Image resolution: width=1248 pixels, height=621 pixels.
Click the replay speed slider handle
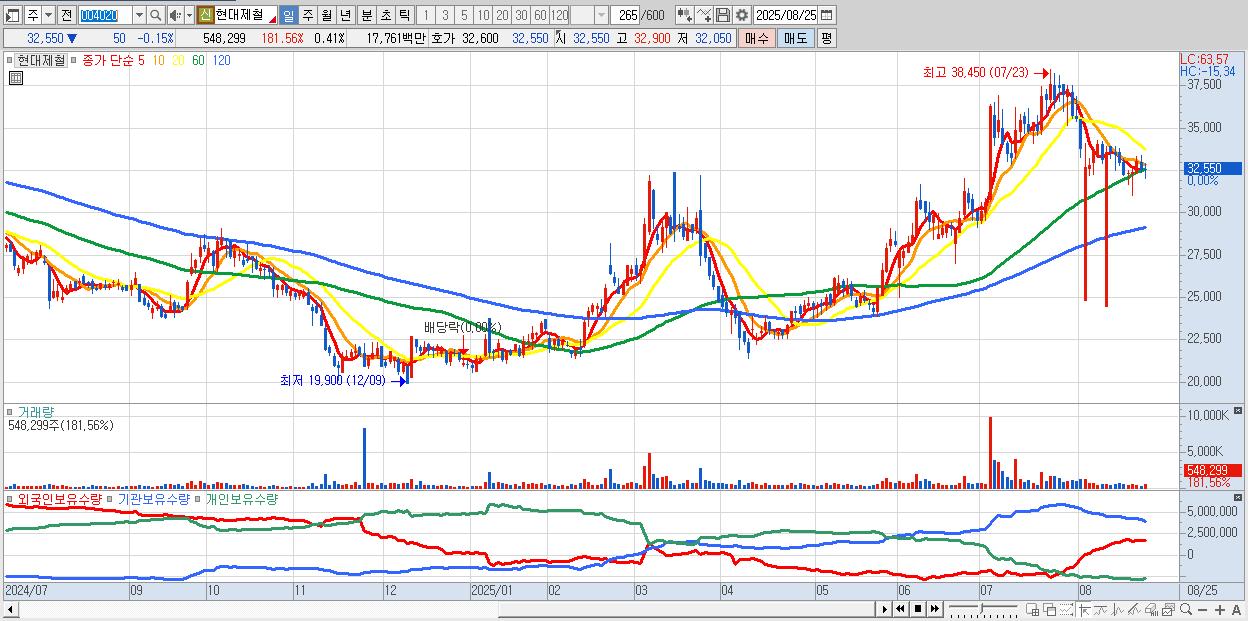point(982,608)
